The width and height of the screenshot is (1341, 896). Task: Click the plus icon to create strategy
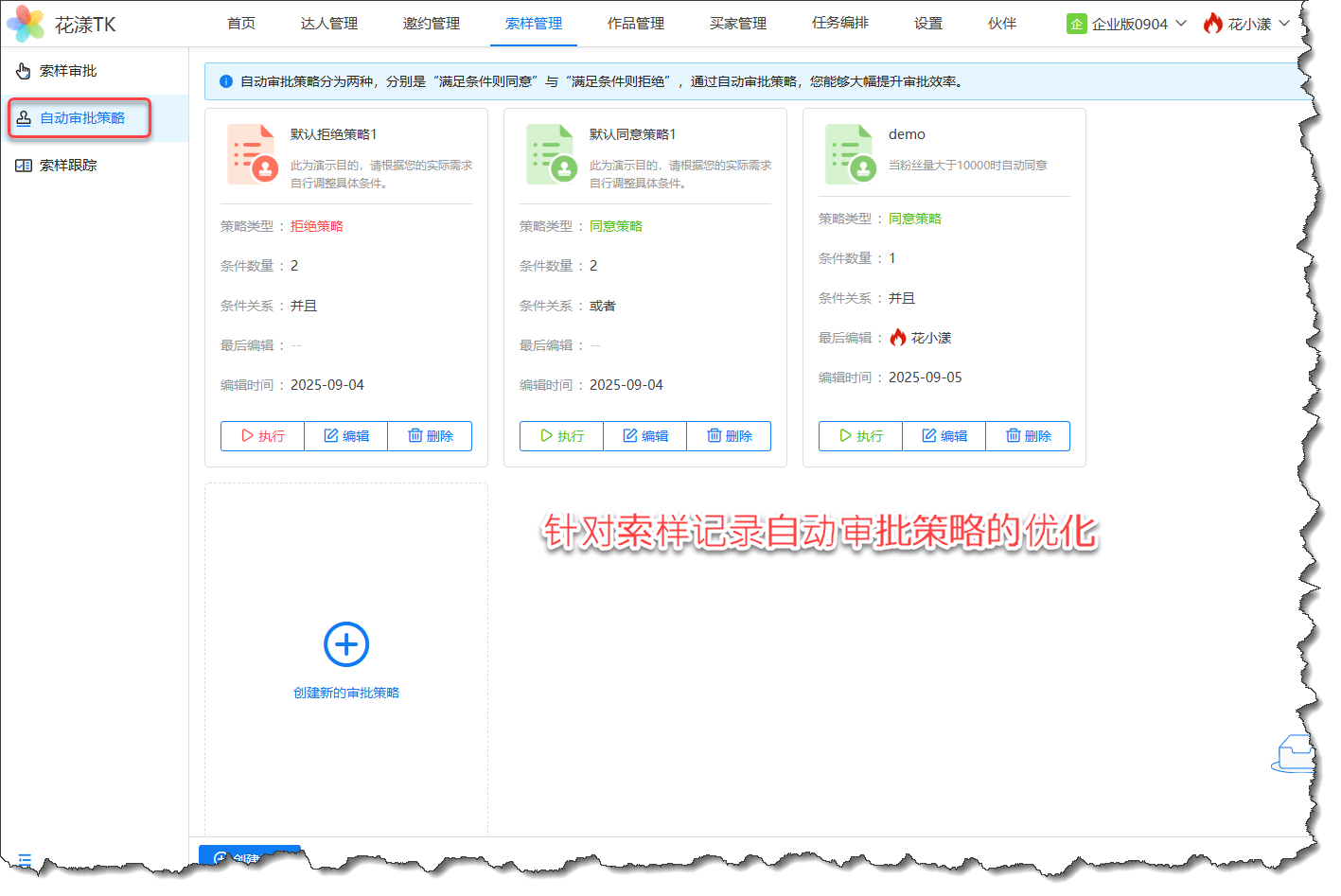tap(346, 644)
